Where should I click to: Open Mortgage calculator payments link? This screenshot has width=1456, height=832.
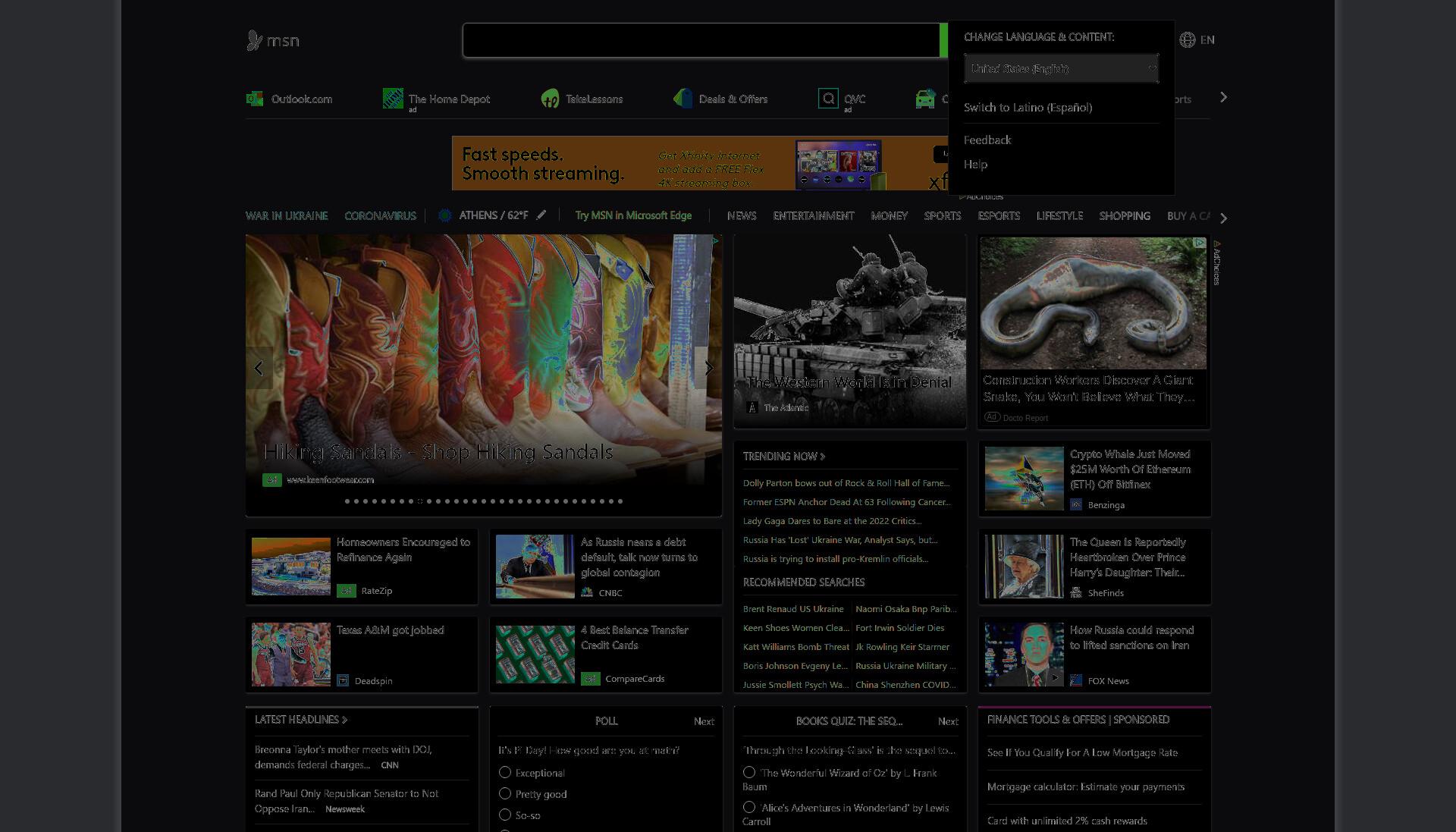pyautogui.click(x=1086, y=786)
